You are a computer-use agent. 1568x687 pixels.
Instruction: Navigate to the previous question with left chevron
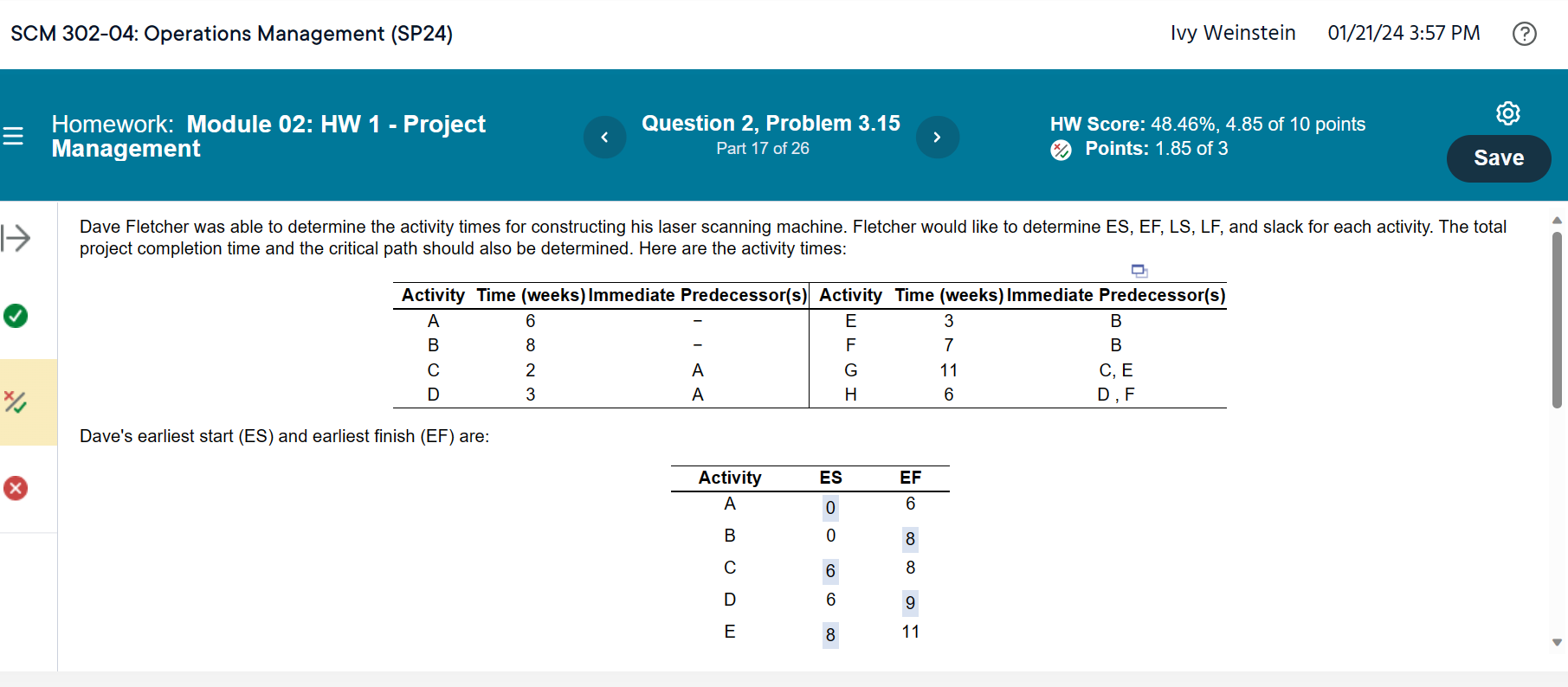(604, 137)
